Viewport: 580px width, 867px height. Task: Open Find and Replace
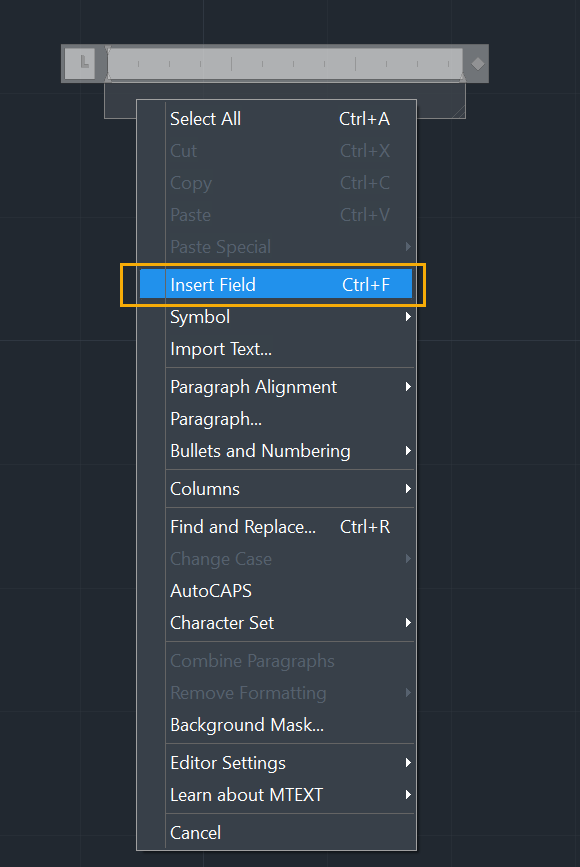click(x=276, y=527)
